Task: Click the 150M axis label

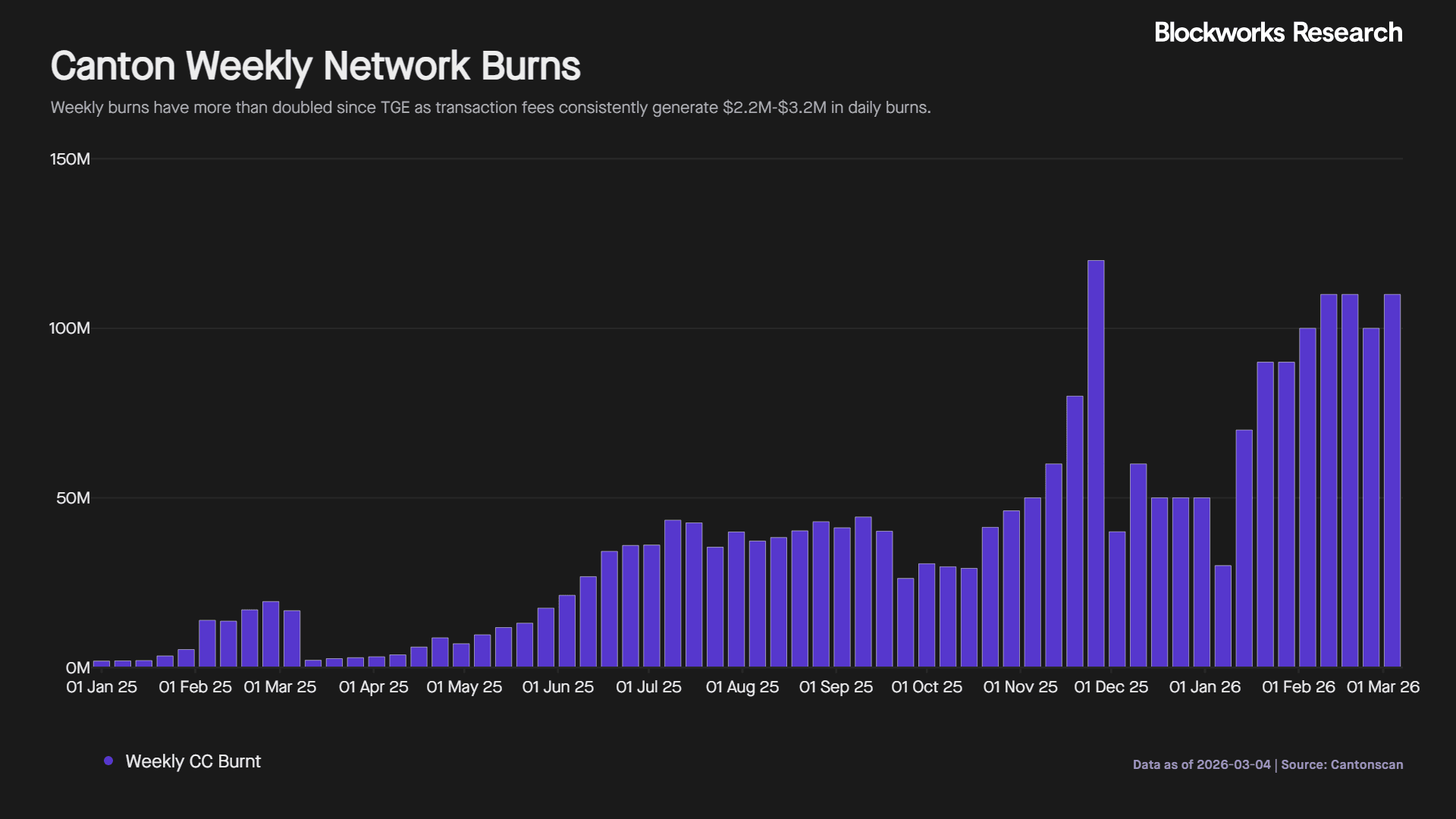Action: 71,159
